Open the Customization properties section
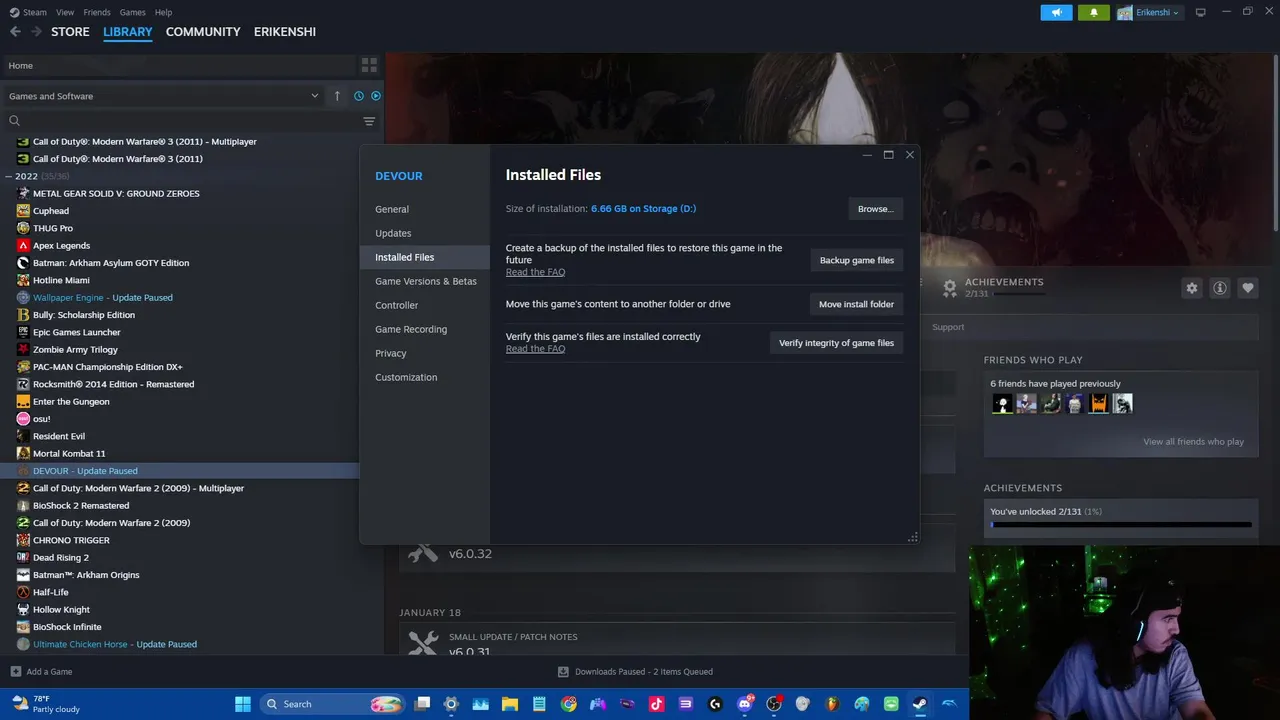The height and width of the screenshot is (720, 1280). 425,377
